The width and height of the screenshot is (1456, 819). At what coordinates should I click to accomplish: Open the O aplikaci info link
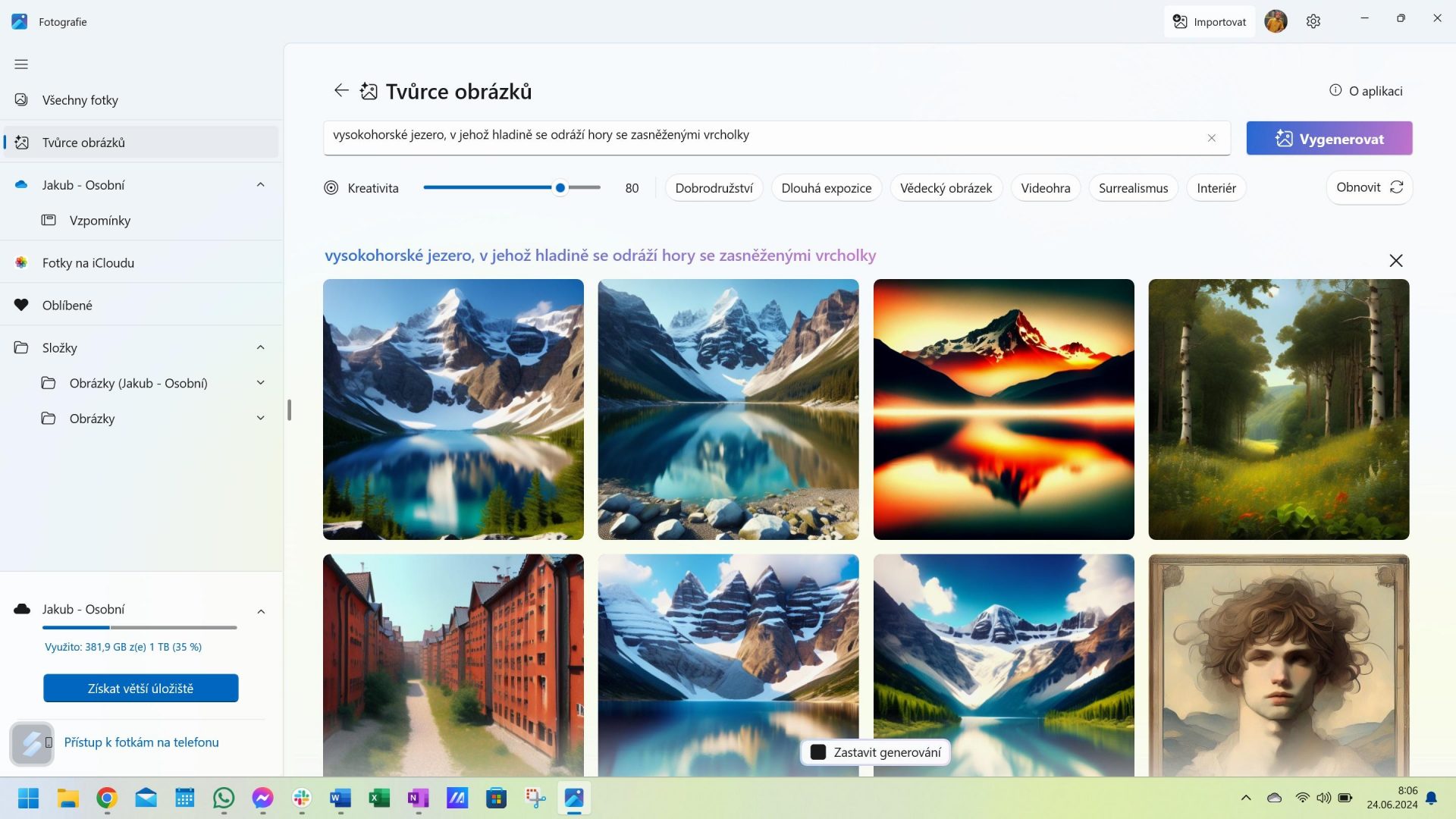pos(1366,91)
